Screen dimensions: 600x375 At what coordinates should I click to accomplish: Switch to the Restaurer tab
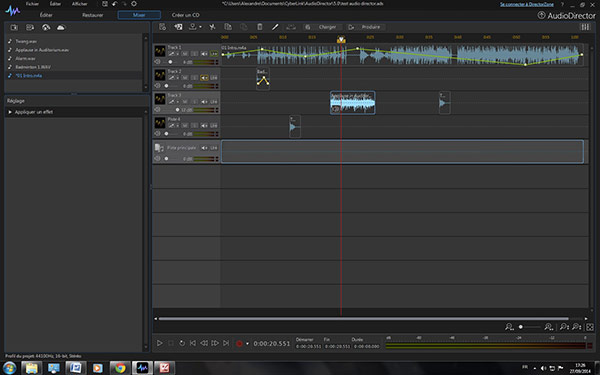coord(93,15)
